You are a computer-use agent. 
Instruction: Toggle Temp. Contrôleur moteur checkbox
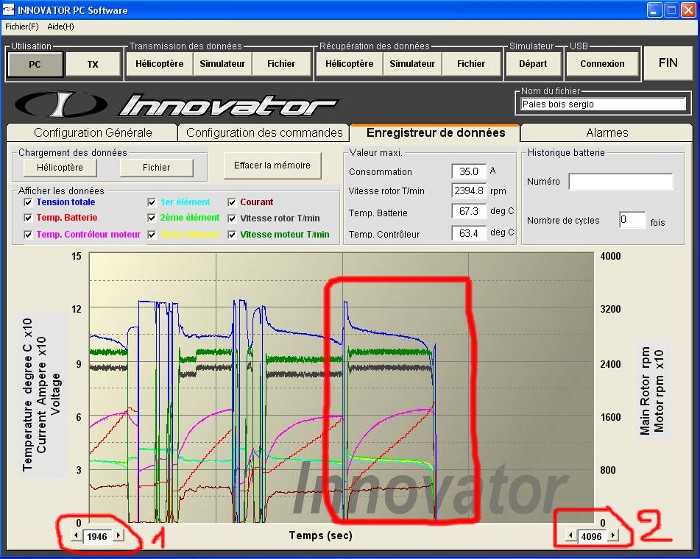[x=28, y=234]
